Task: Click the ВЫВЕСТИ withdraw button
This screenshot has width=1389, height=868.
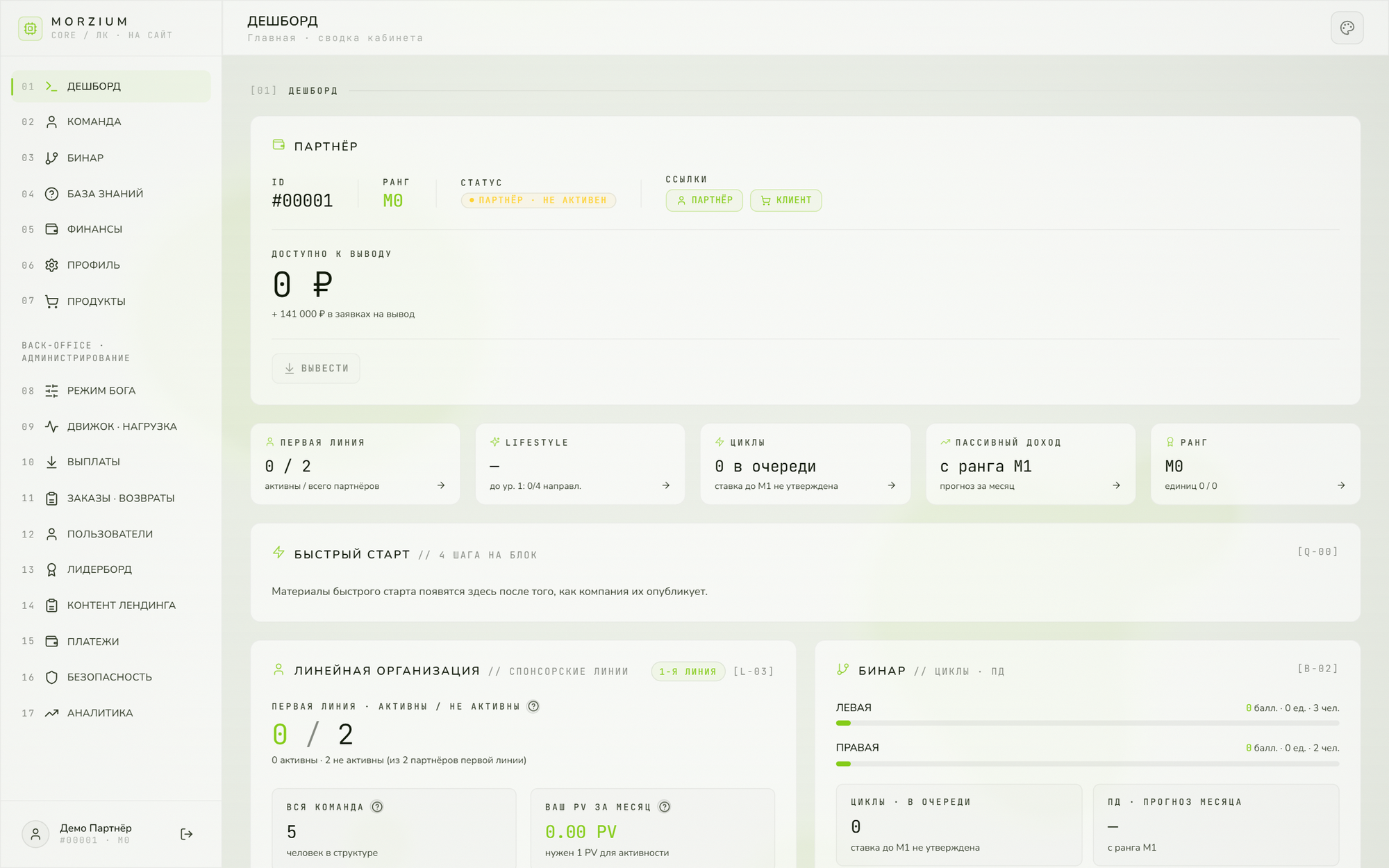Action: point(316,369)
